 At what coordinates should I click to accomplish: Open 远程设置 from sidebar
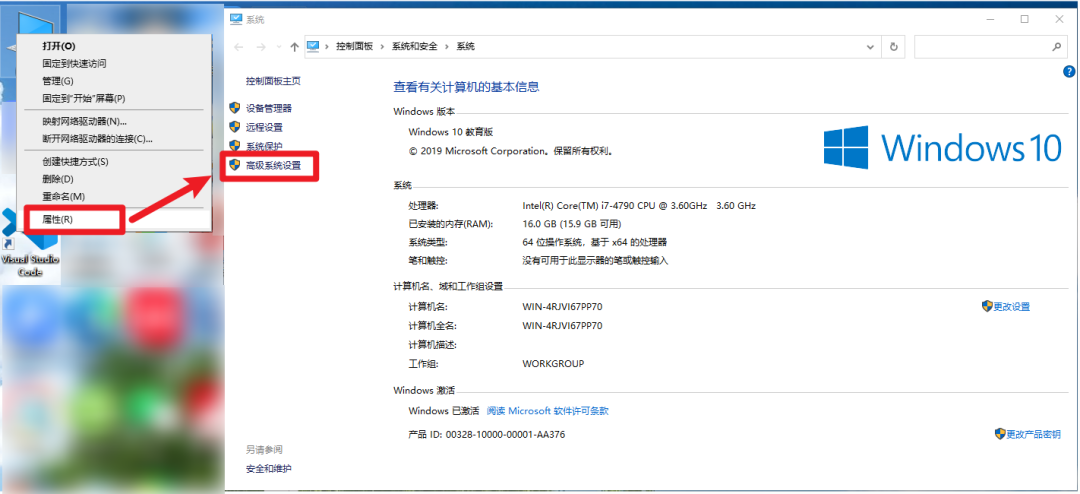(264, 127)
